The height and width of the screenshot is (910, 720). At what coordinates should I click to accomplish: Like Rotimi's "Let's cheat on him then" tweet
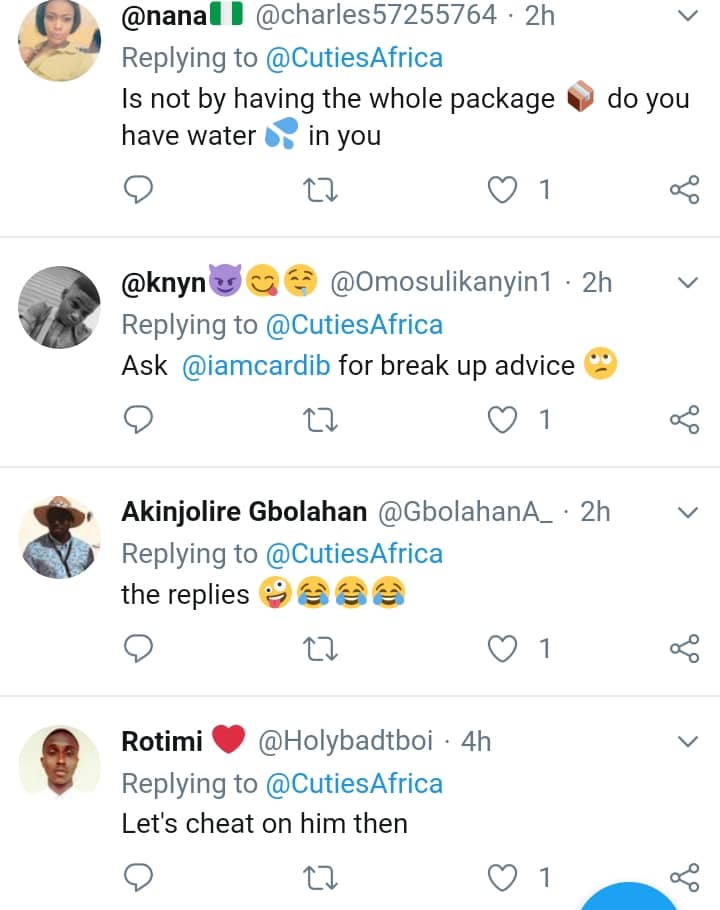pos(503,878)
